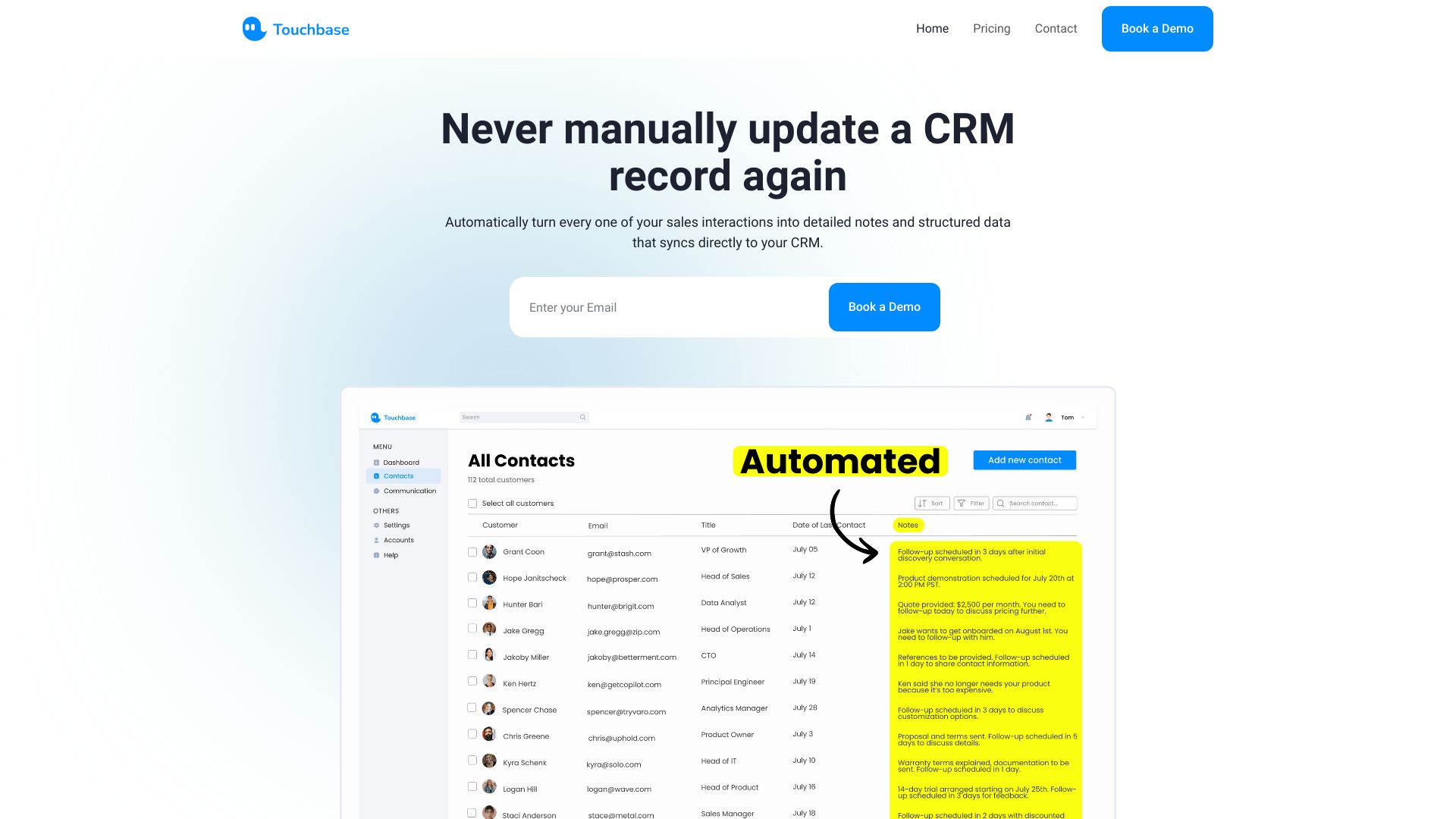Click the Touchbase logo in navbar
1456x819 pixels.
click(296, 28)
